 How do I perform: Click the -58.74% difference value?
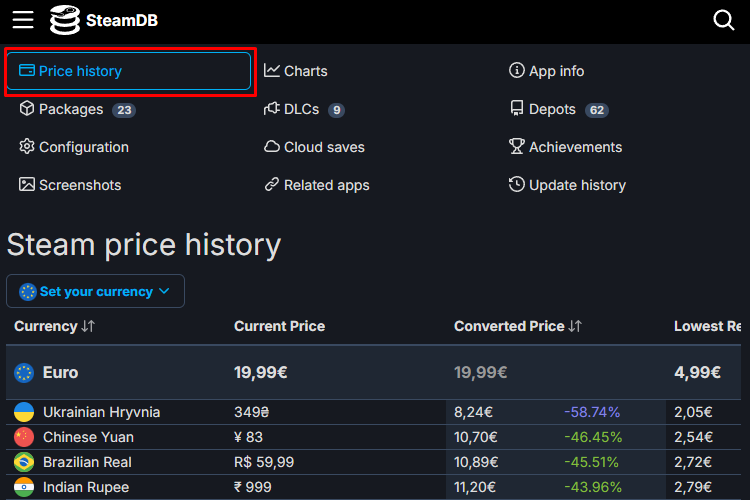[592, 412]
